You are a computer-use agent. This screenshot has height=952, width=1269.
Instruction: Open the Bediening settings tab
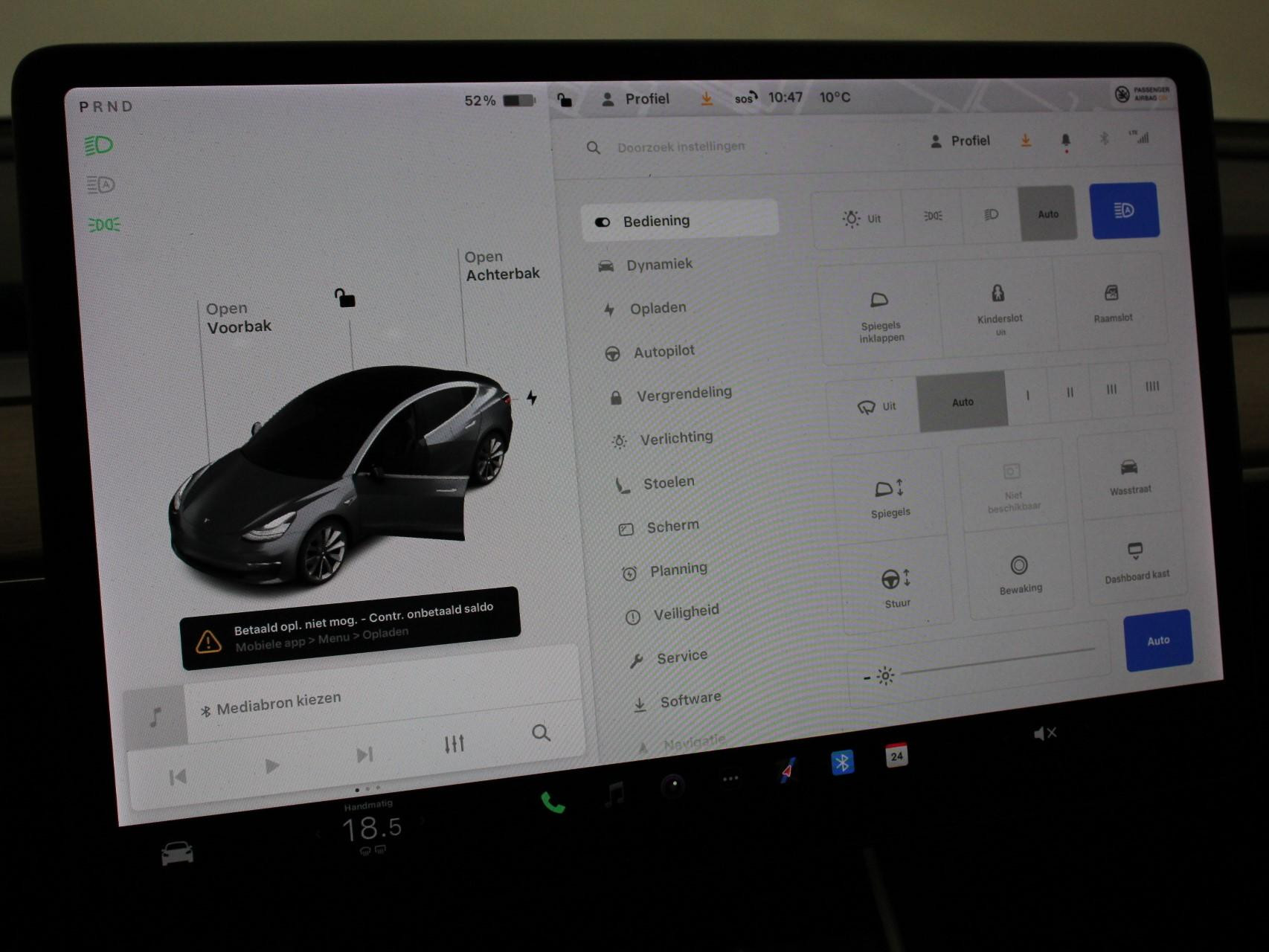click(x=680, y=220)
